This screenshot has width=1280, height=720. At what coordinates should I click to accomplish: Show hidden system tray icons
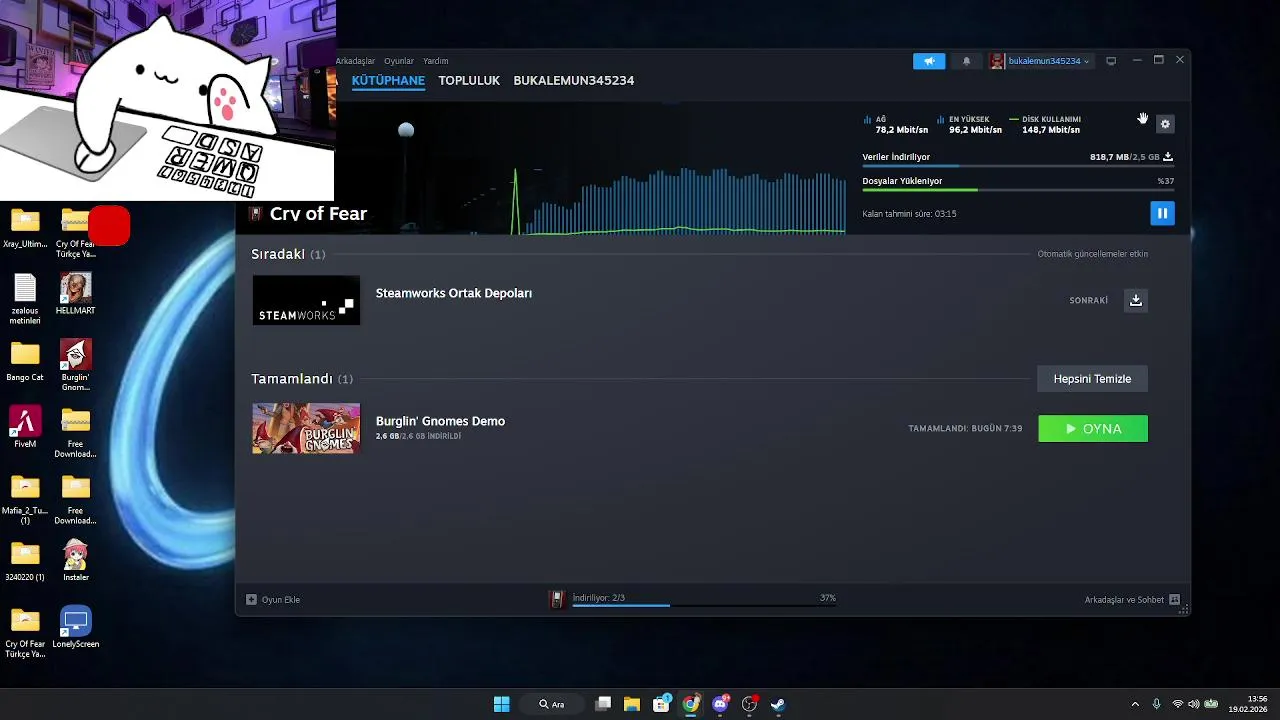pos(1135,704)
